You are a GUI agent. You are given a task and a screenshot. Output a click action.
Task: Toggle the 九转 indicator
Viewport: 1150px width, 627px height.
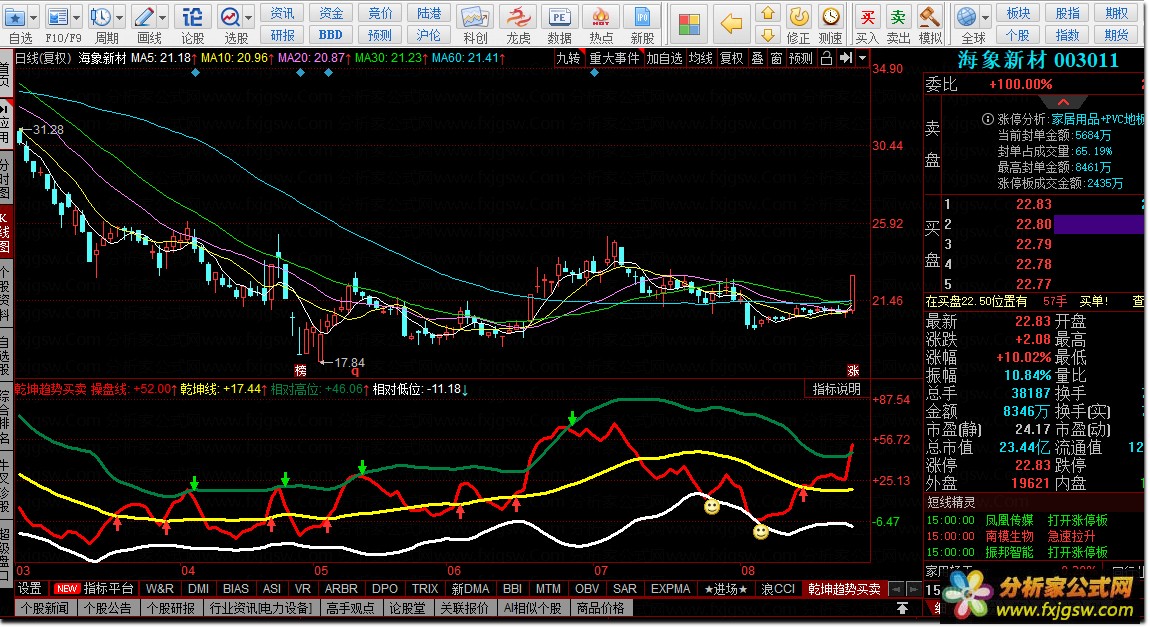[x=568, y=58]
